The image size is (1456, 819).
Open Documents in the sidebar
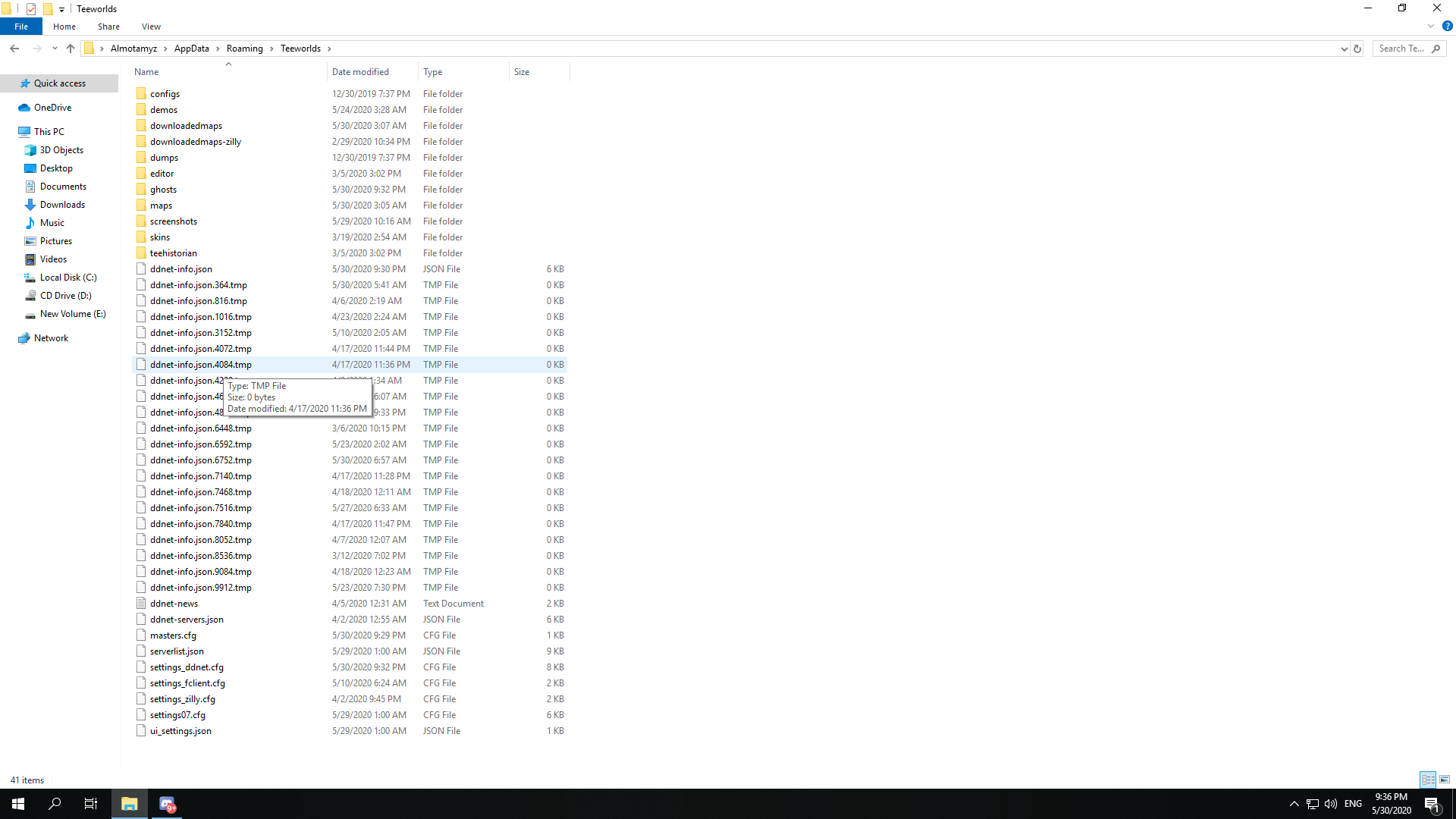(x=63, y=187)
